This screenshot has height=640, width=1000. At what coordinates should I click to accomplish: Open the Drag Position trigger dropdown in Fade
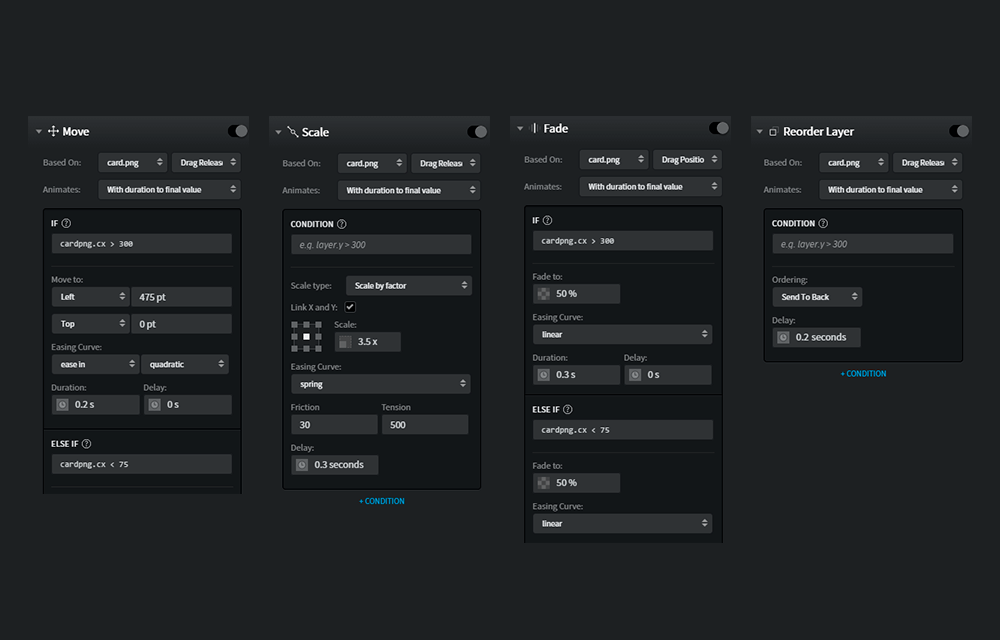688,159
